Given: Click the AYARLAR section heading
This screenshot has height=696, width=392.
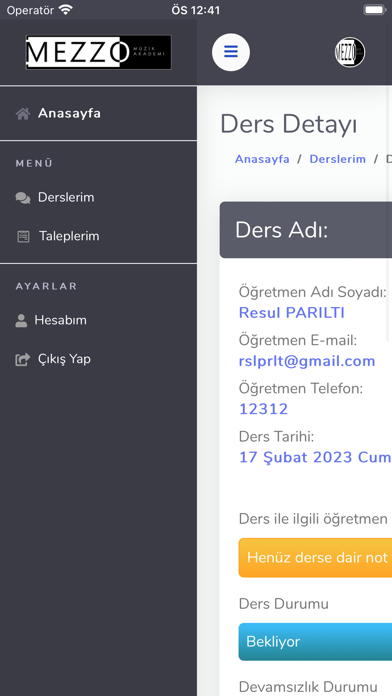Looking at the screenshot, I should pyautogui.click(x=46, y=286).
